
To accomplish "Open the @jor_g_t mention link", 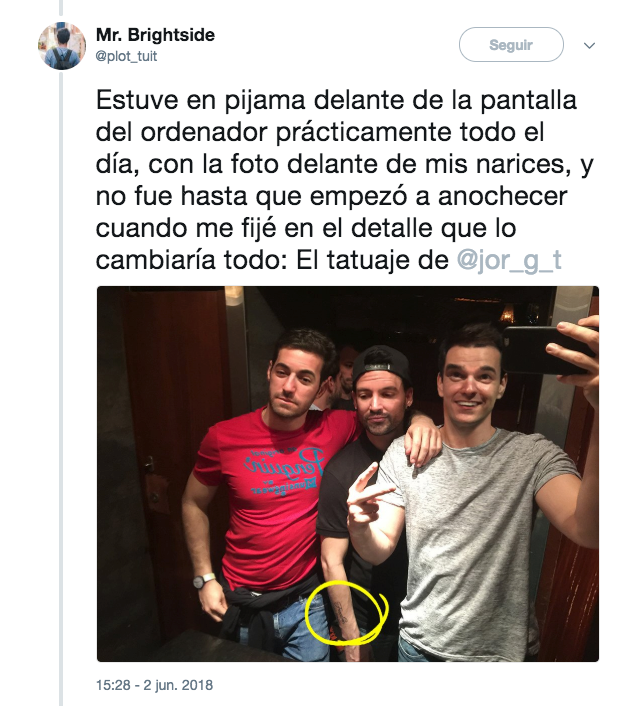I will [509, 260].
